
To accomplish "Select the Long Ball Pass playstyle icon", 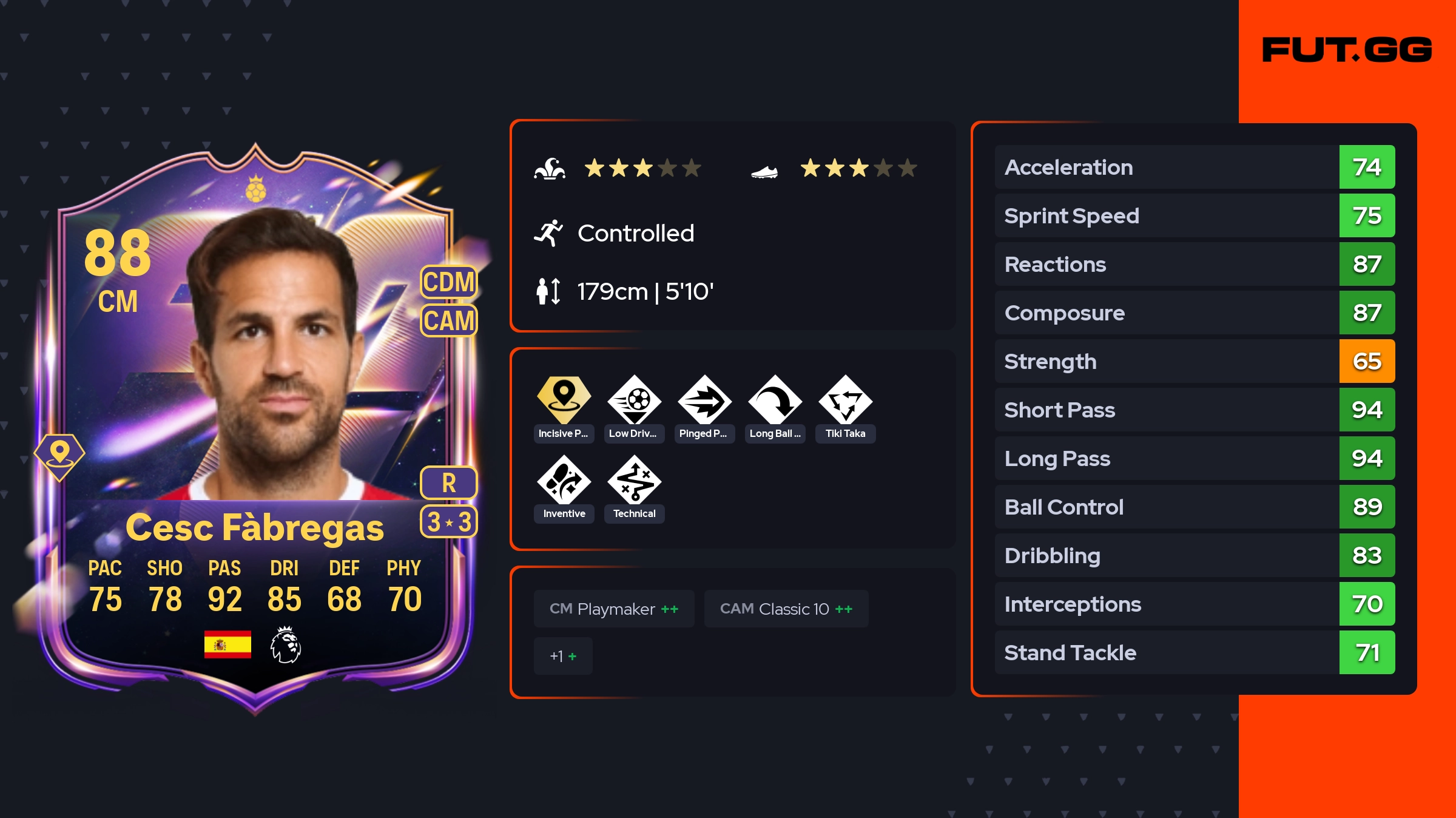I will [775, 400].
